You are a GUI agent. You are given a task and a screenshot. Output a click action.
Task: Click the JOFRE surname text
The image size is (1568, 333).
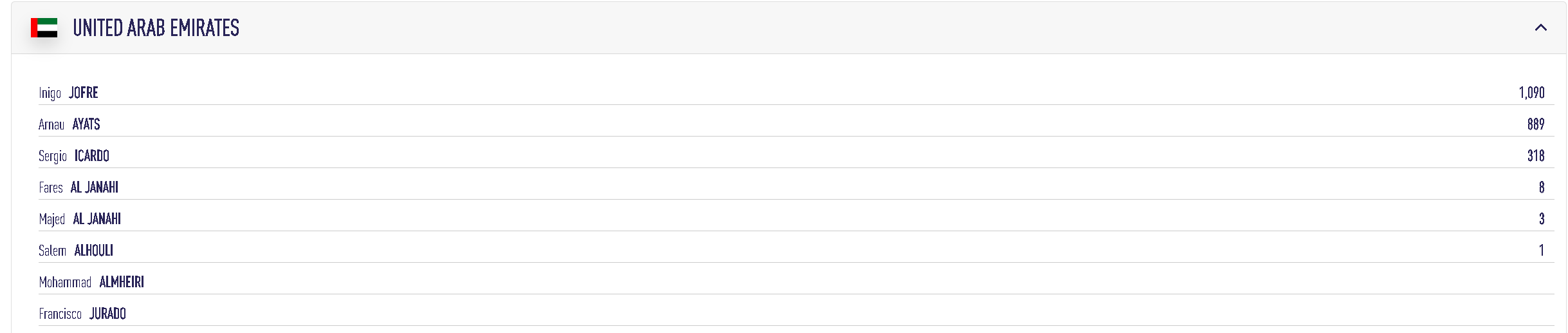pyautogui.click(x=84, y=93)
